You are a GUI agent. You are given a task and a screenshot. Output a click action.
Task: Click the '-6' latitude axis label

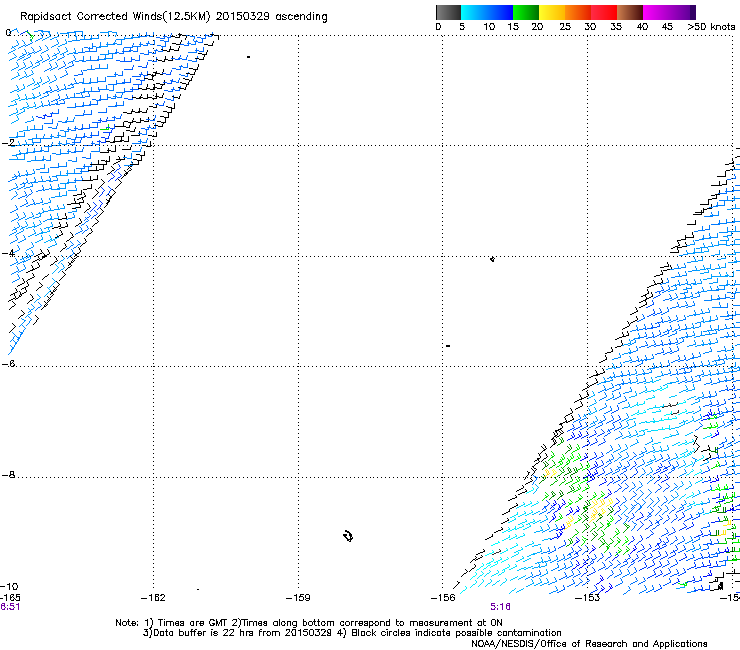[x=8, y=363]
